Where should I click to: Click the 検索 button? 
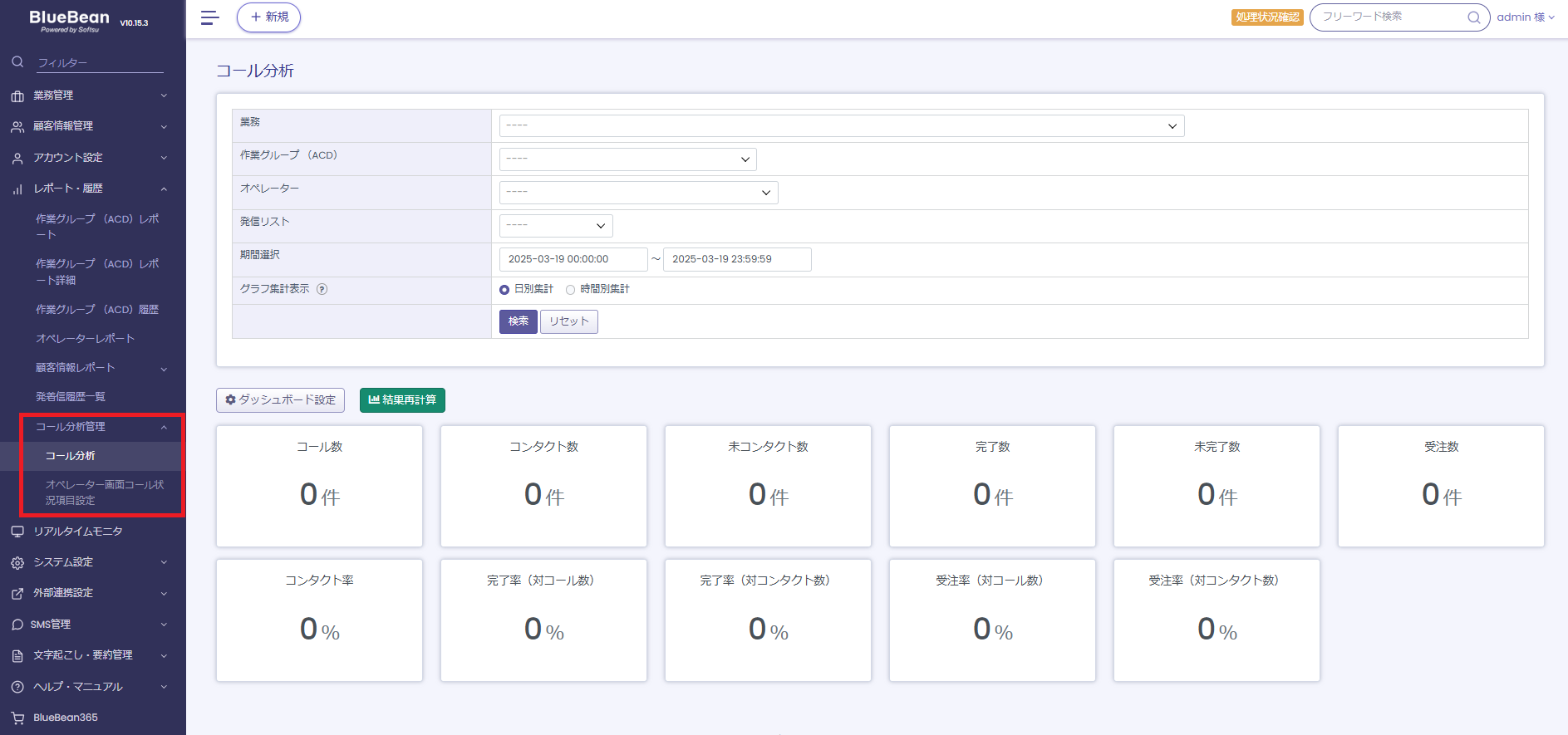coord(518,321)
